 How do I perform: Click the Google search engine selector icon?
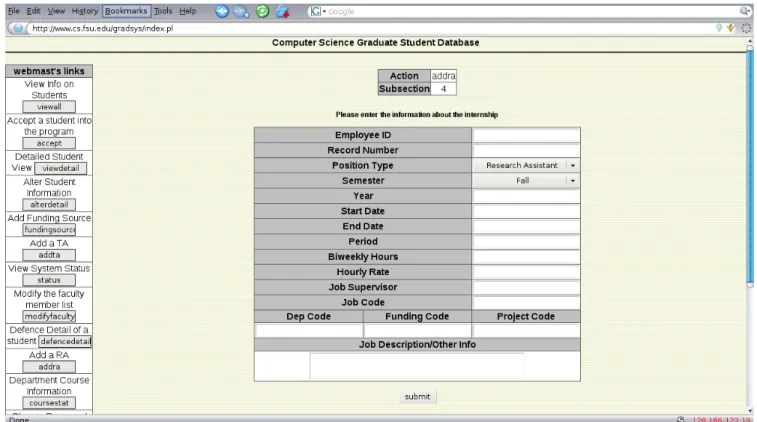pyautogui.click(x=316, y=11)
